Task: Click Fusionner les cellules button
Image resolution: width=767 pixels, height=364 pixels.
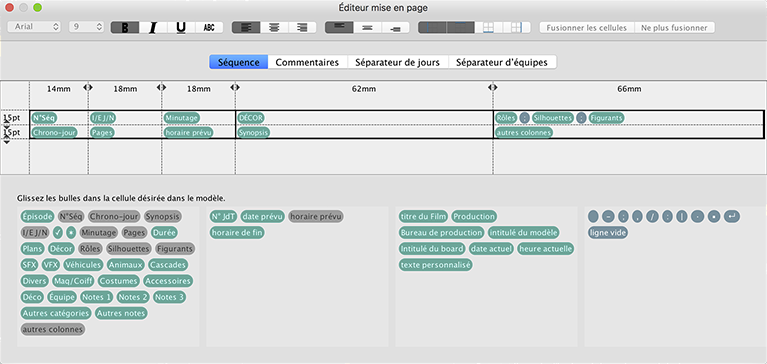Action: click(x=587, y=27)
